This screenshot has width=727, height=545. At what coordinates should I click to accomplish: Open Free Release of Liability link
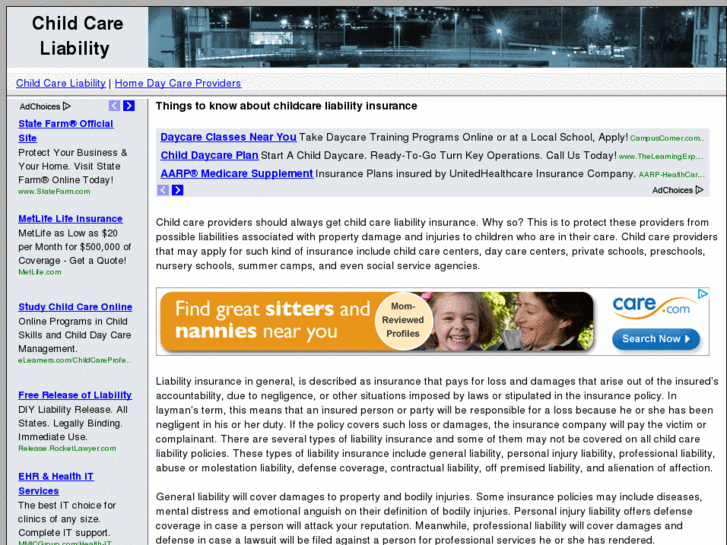[x=75, y=395]
